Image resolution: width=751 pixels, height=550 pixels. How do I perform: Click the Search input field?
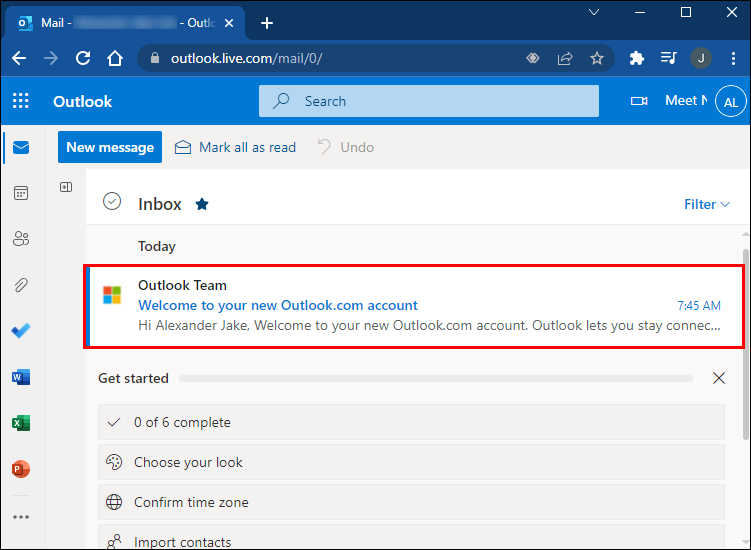pos(428,101)
